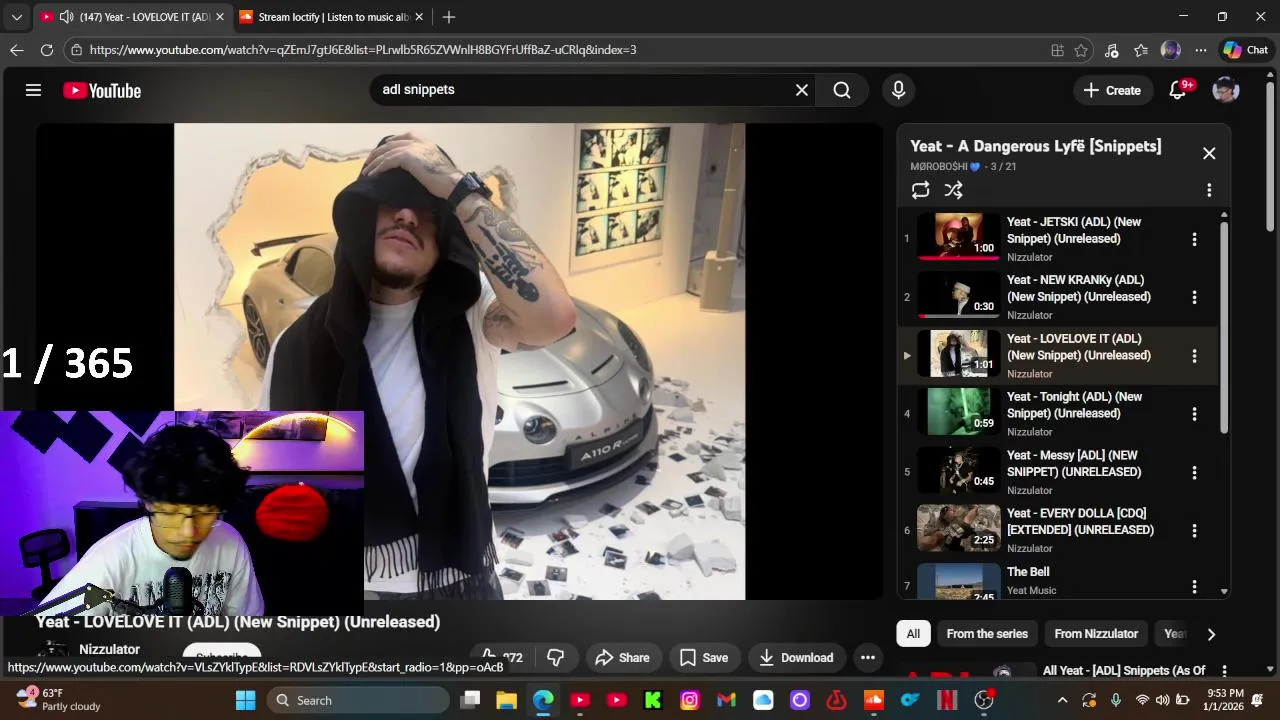The width and height of the screenshot is (1280, 720).
Task: Save video to a playlist
Action: [704, 658]
